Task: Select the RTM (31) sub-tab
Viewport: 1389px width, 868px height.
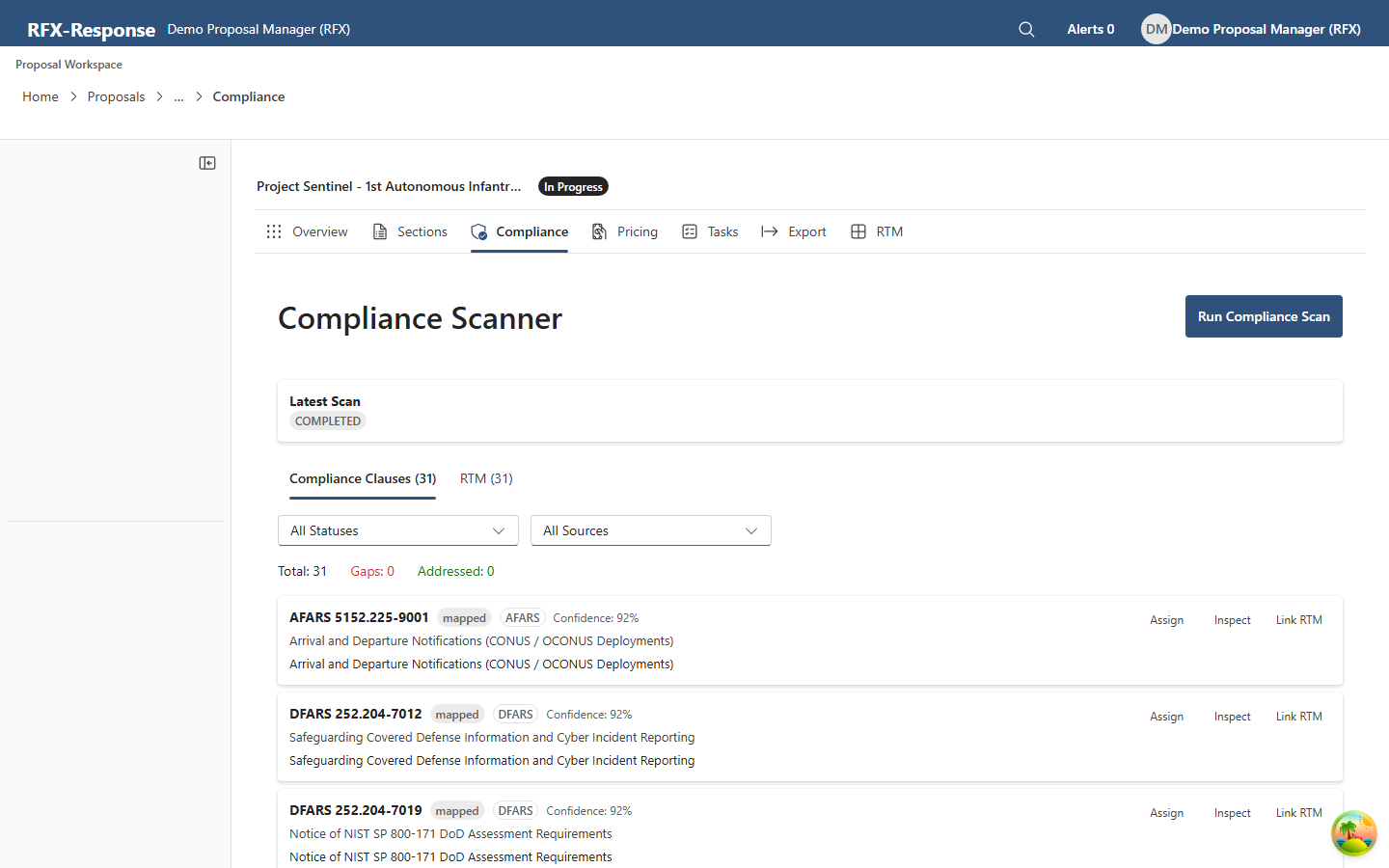Action: (x=486, y=478)
